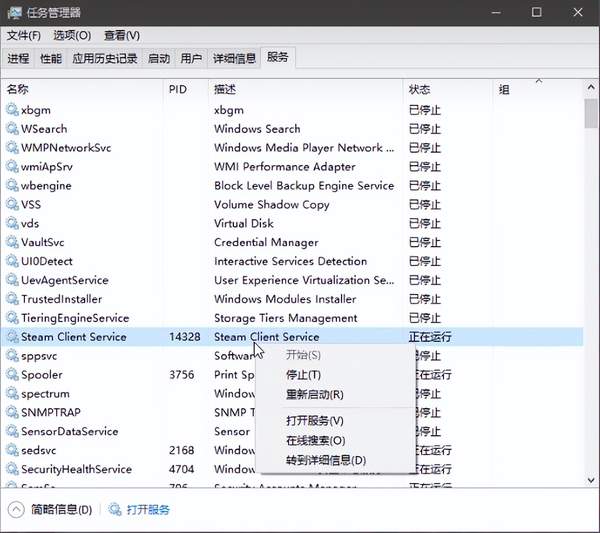Image resolution: width=600 pixels, height=533 pixels.
Task: Switch to the 性能 tab
Action: coord(50,59)
